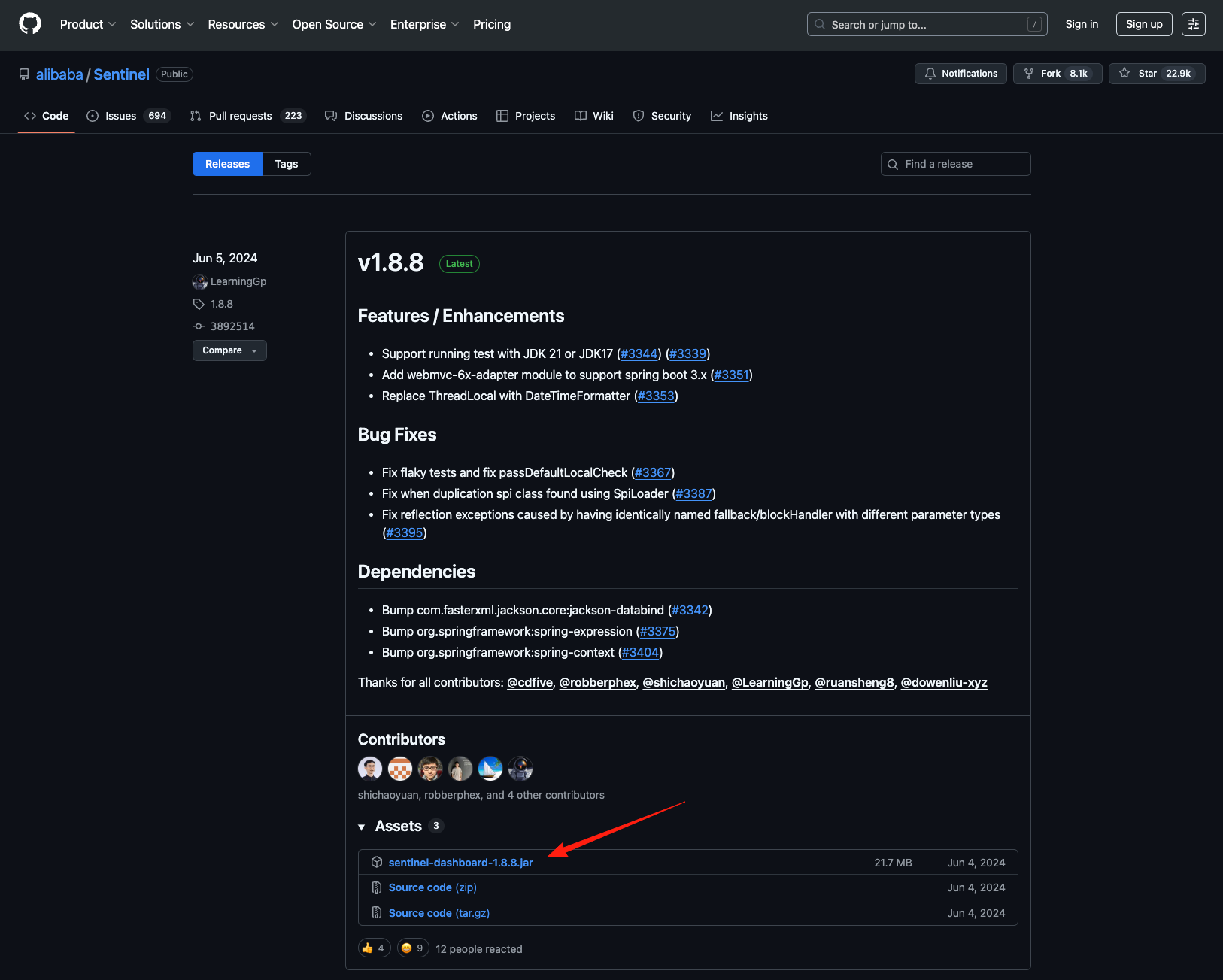This screenshot has width=1223, height=980.
Task: Click the Sign up button
Action: point(1144,24)
